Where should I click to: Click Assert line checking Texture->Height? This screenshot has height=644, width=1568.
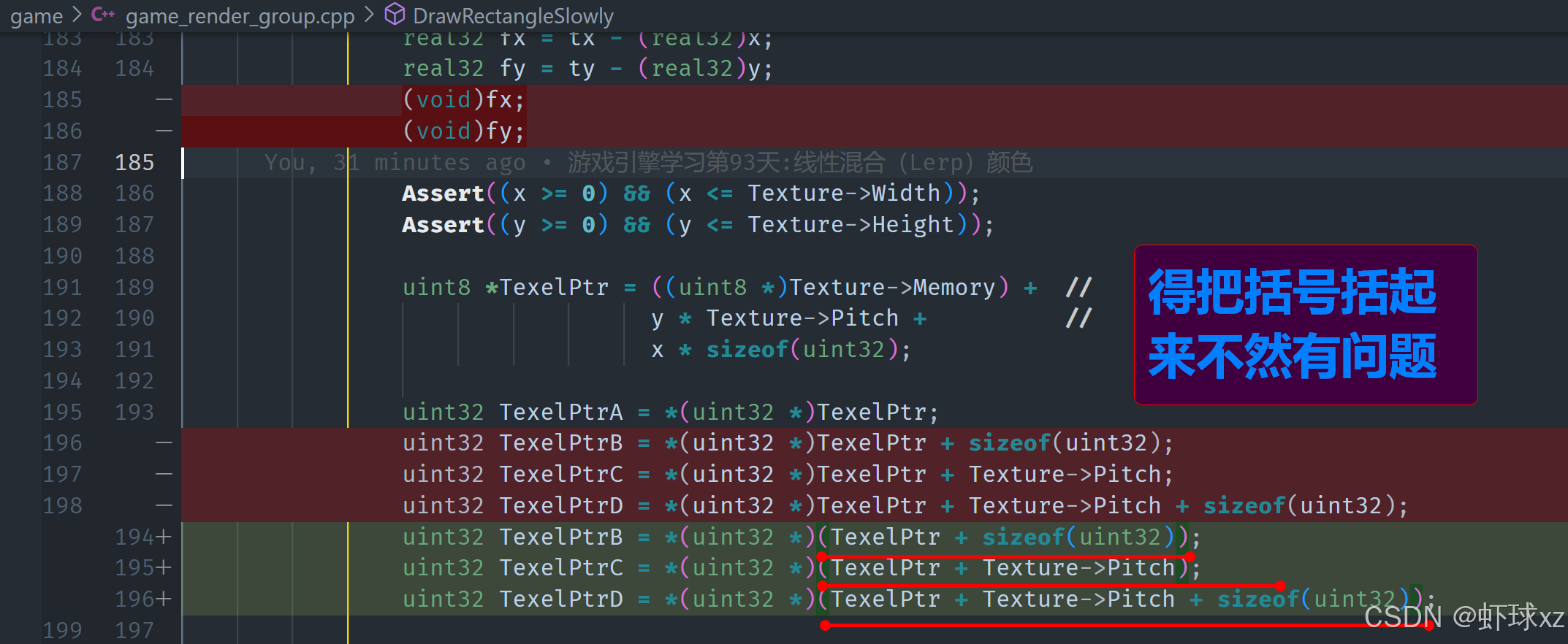pyautogui.click(x=698, y=226)
